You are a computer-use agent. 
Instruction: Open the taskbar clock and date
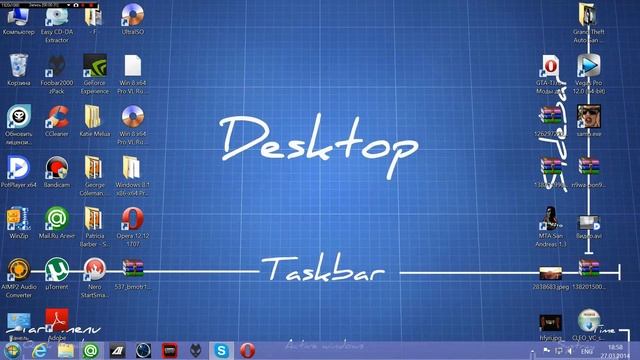615,351
